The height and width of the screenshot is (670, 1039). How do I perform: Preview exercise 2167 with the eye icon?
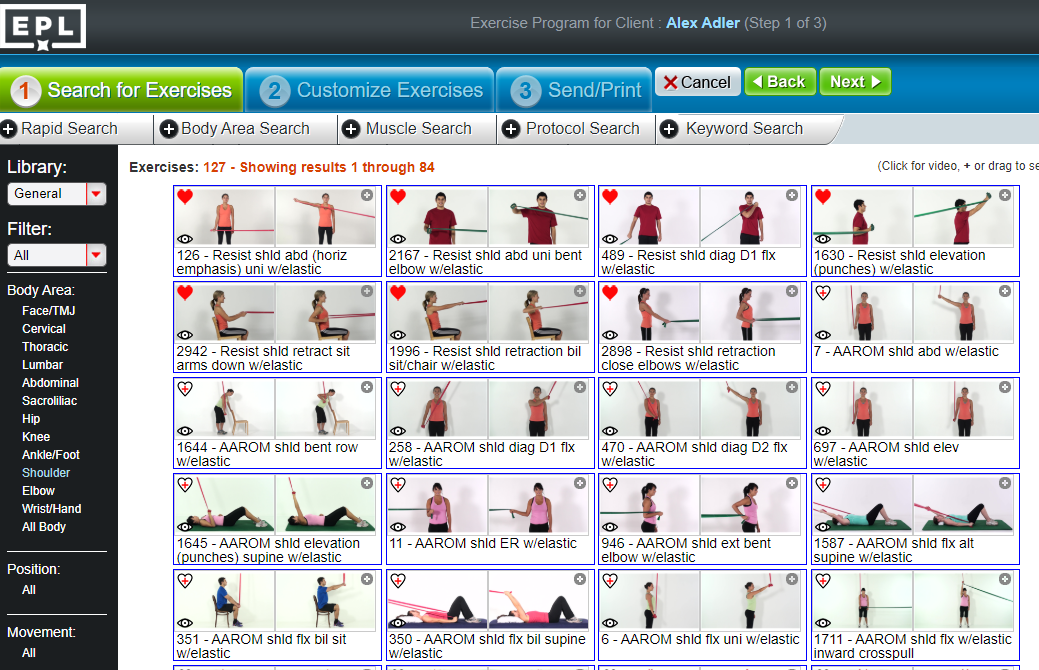click(398, 239)
